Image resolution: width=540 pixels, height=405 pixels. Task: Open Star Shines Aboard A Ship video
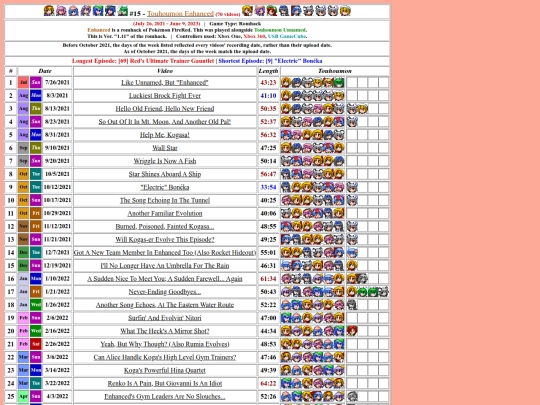tap(165, 174)
